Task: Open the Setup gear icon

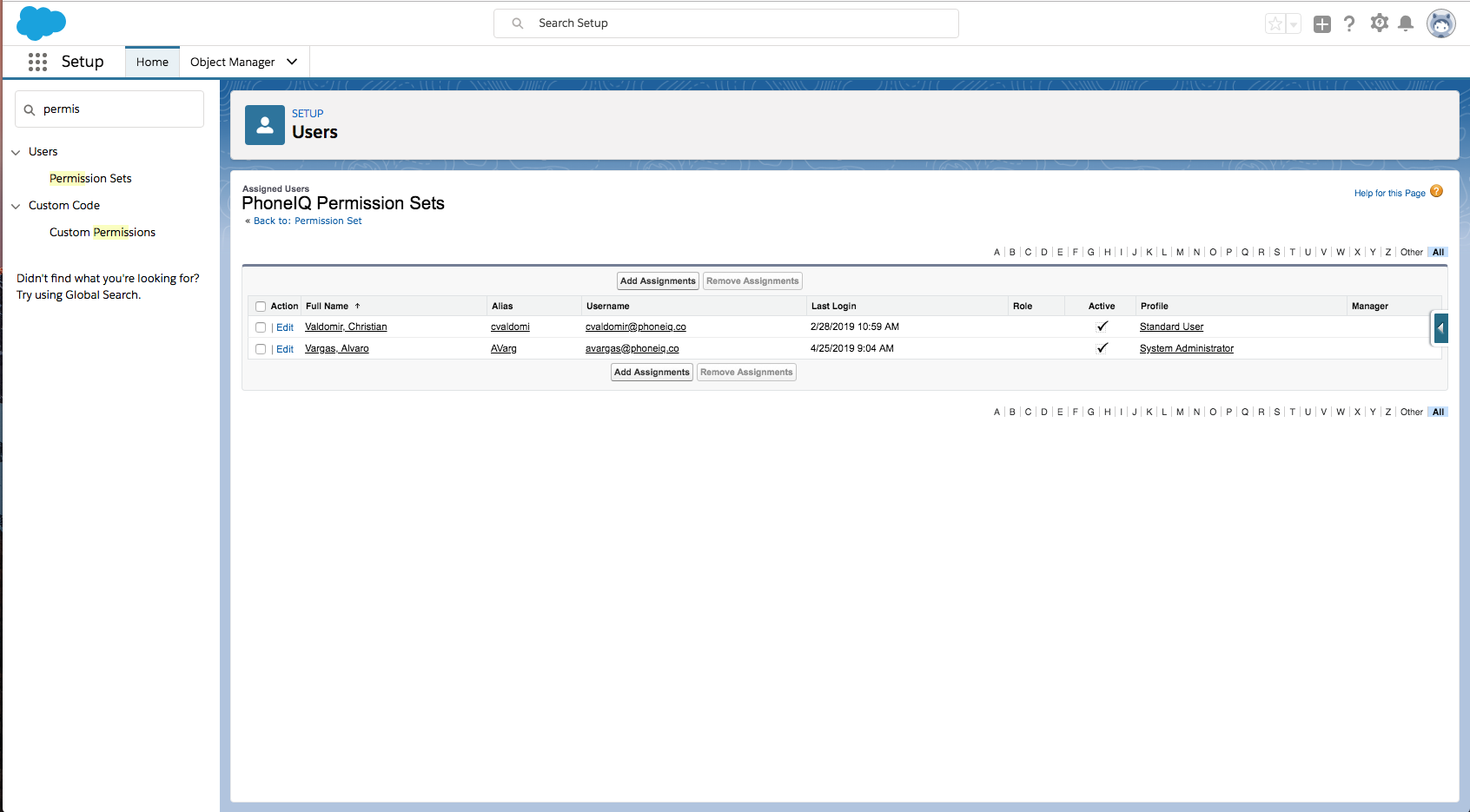Action: (x=1379, y=23)
